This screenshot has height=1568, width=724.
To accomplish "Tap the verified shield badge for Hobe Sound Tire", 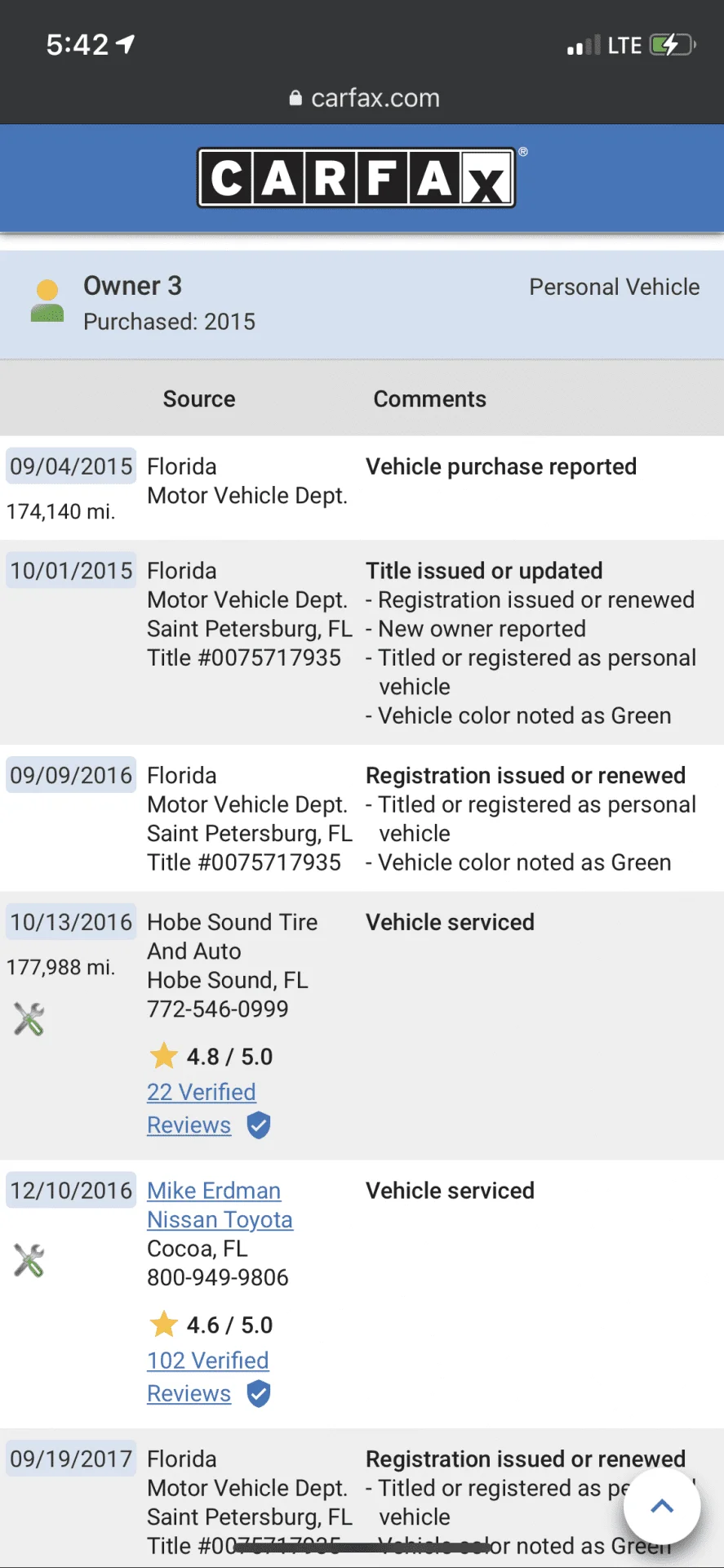I will tap(259, 1125).
